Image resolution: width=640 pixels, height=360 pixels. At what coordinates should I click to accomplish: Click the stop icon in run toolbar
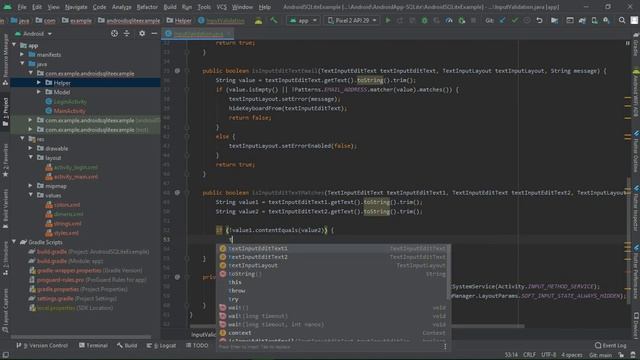(473, 20)
